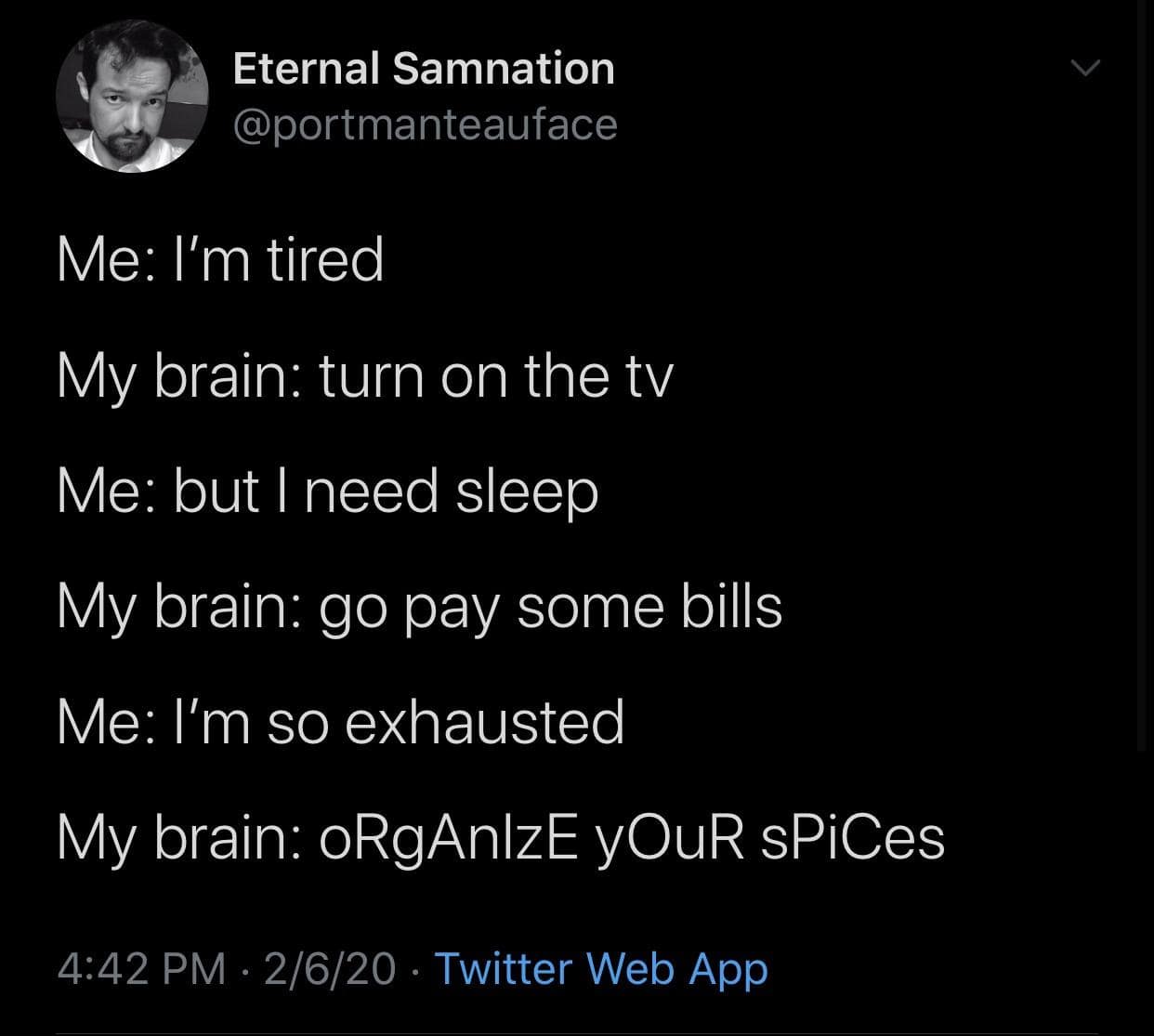
Task: Click the 4:42 PM timestamp
Action: point(141,968)
